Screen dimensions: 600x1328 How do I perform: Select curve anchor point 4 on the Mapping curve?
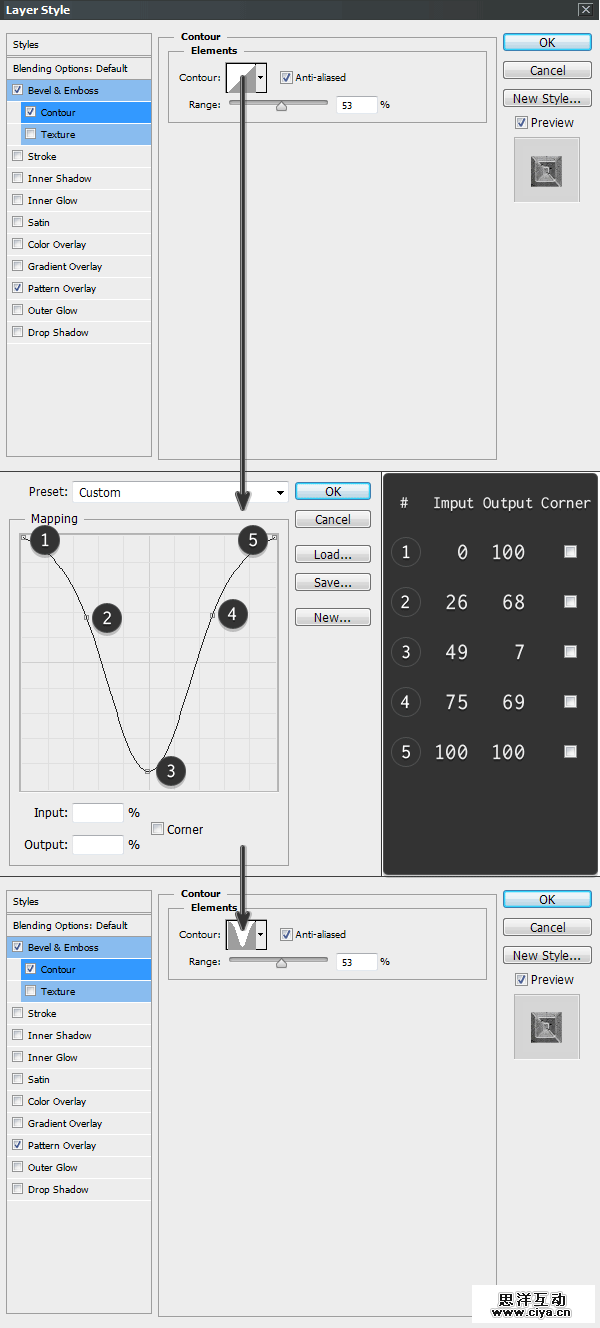tap(212, 615)
